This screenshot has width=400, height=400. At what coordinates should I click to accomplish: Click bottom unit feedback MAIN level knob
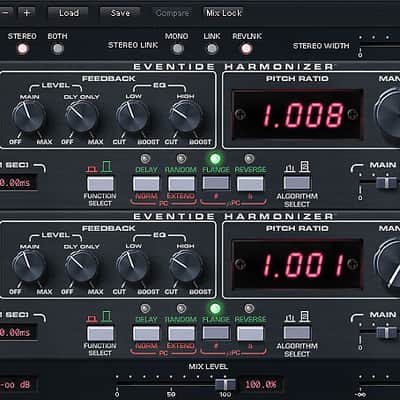coord(29,266)
